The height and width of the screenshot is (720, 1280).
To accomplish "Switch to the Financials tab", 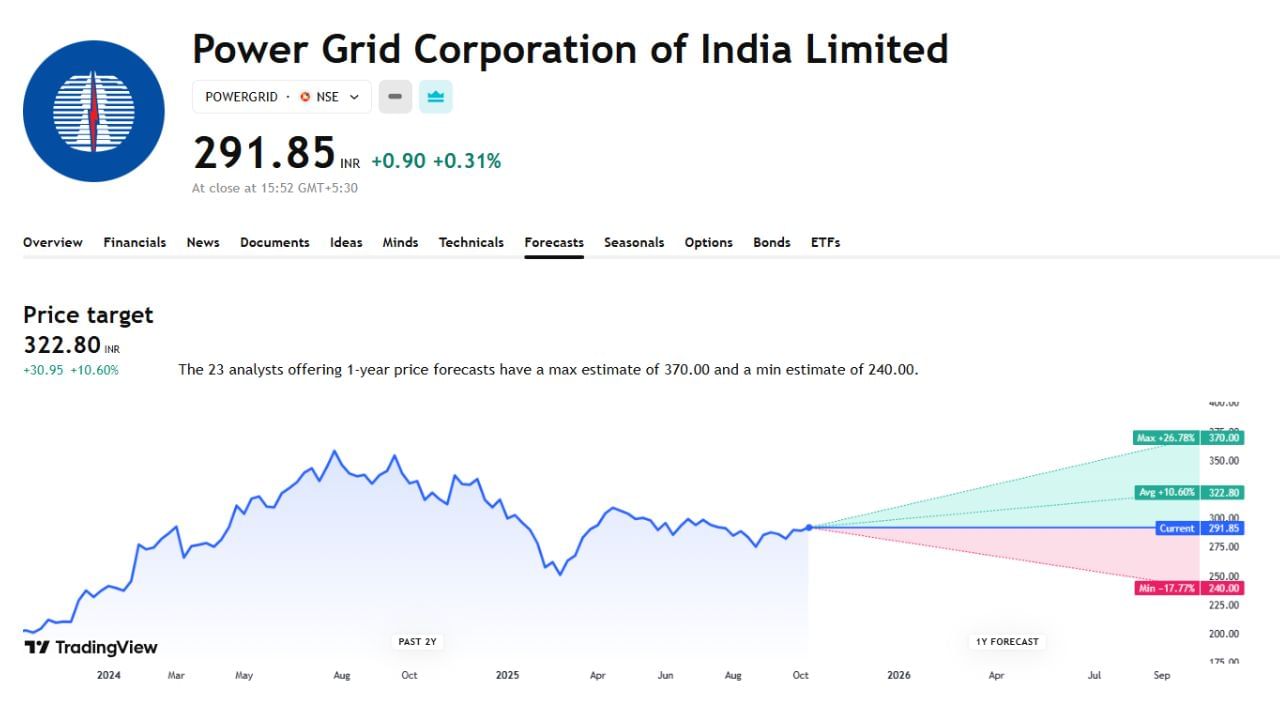I will click(x=134, y=242).
